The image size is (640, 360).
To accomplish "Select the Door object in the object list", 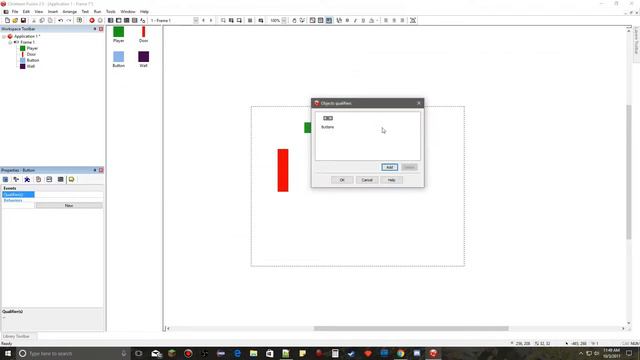I will click(143, 35).
